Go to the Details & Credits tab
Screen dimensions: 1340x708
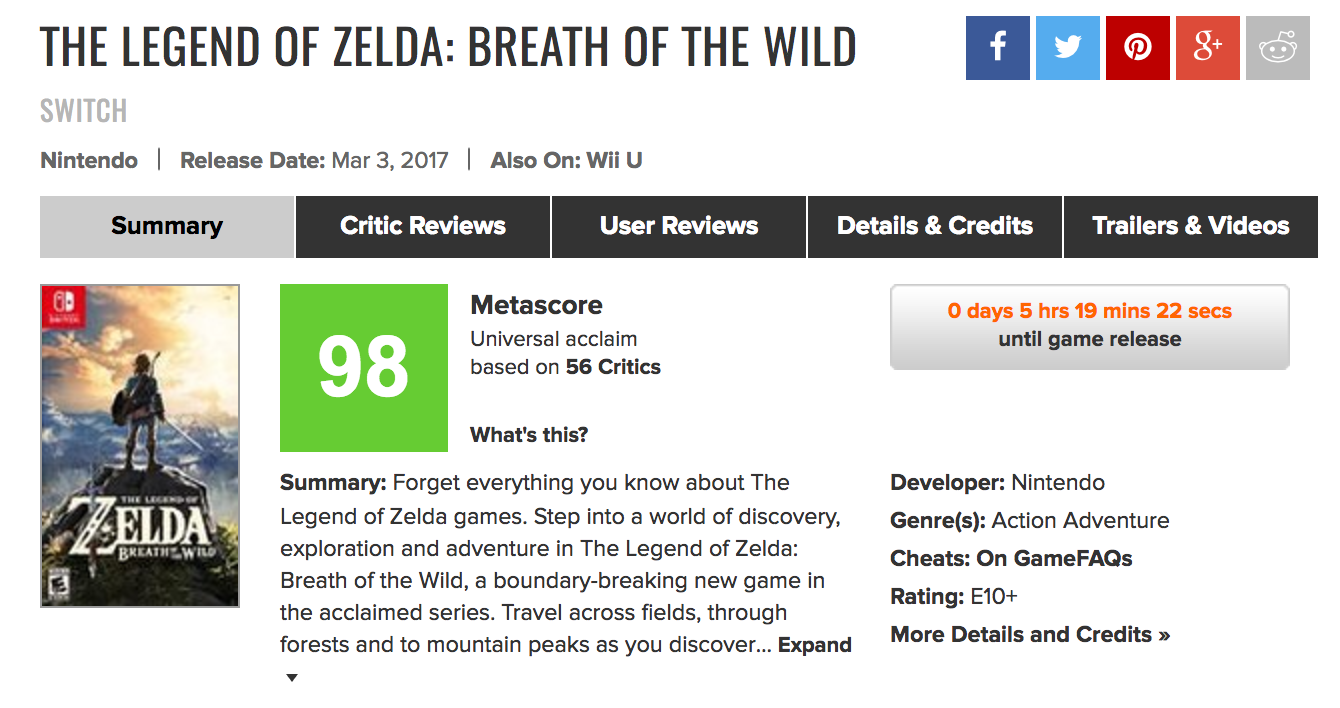pos(935,226)
